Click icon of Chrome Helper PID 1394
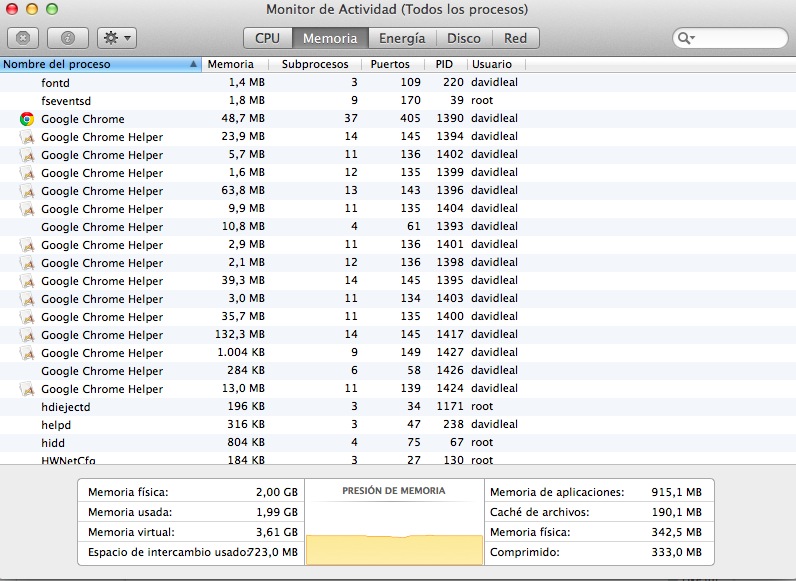796x581 pixels. [x=27, y=137]
